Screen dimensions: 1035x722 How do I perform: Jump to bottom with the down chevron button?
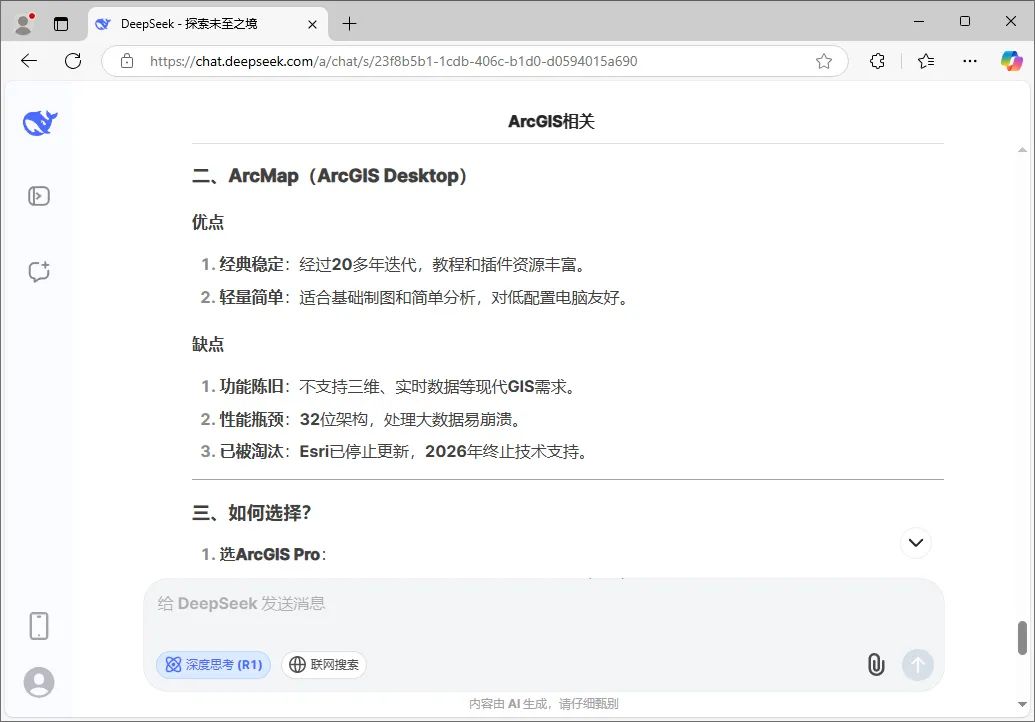pos(916,542)
